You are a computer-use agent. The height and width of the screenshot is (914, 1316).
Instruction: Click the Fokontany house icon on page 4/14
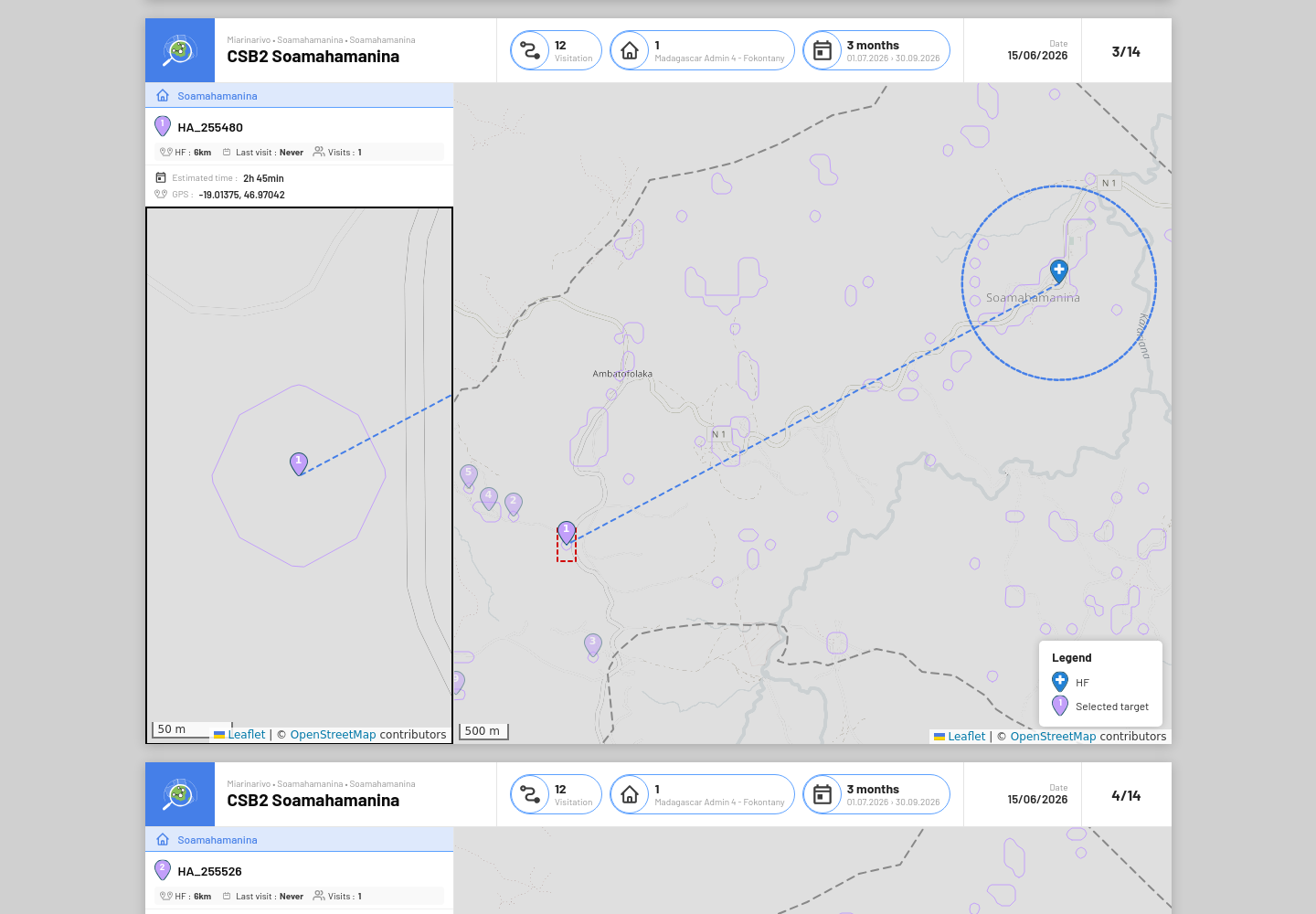(x=630, y=794)
